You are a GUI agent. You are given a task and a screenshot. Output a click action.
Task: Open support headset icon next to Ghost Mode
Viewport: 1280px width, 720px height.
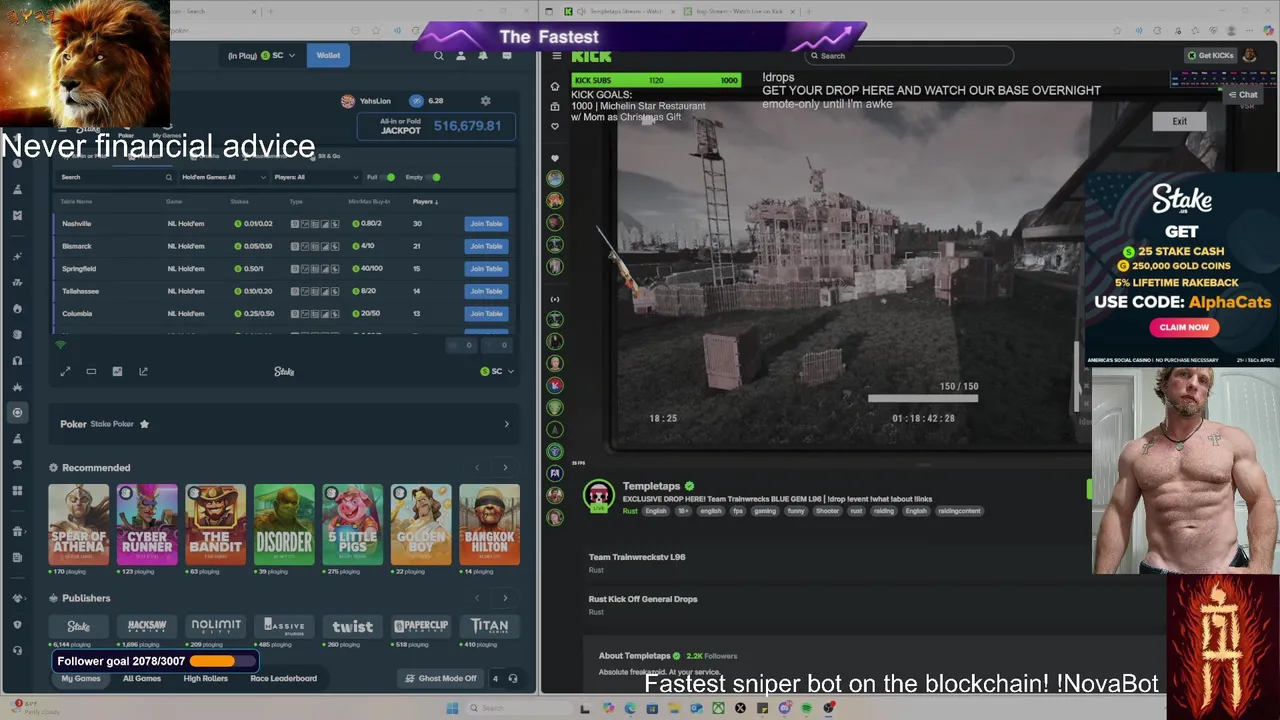pos(513,679)
